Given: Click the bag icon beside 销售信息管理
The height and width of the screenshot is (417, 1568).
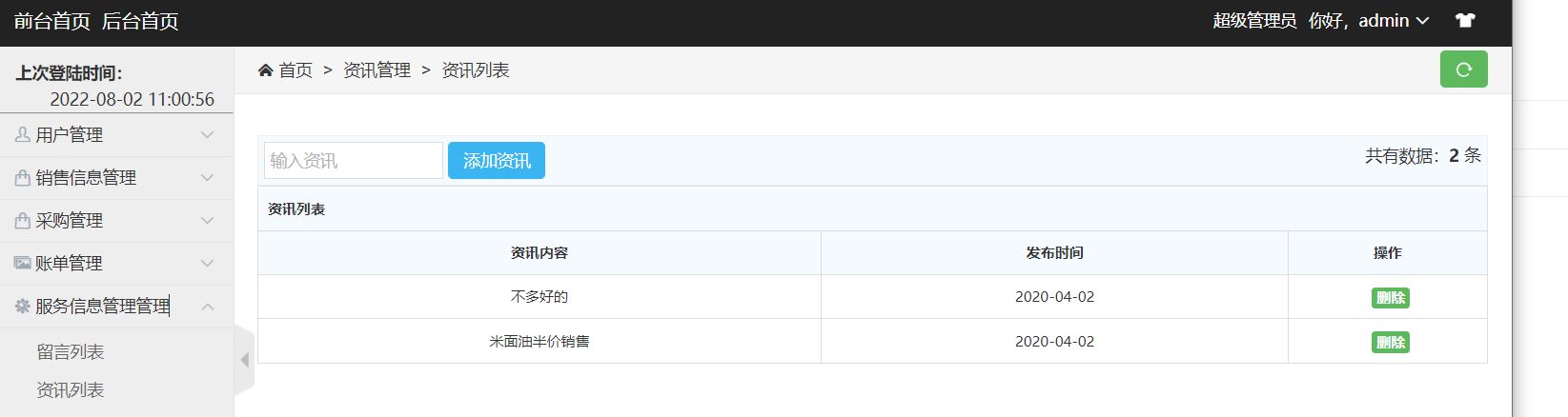Looking at the screenshot, I should (23, 178).
